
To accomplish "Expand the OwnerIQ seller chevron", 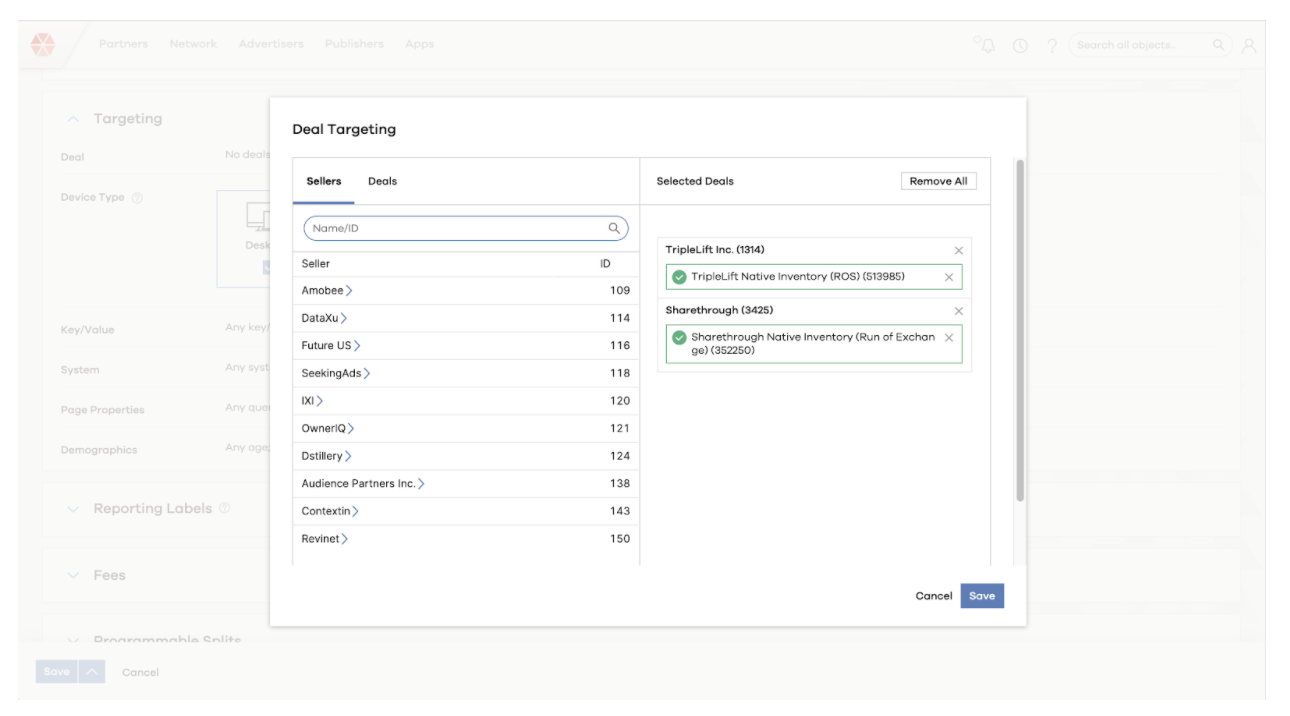I will click(x=351, y=428).
